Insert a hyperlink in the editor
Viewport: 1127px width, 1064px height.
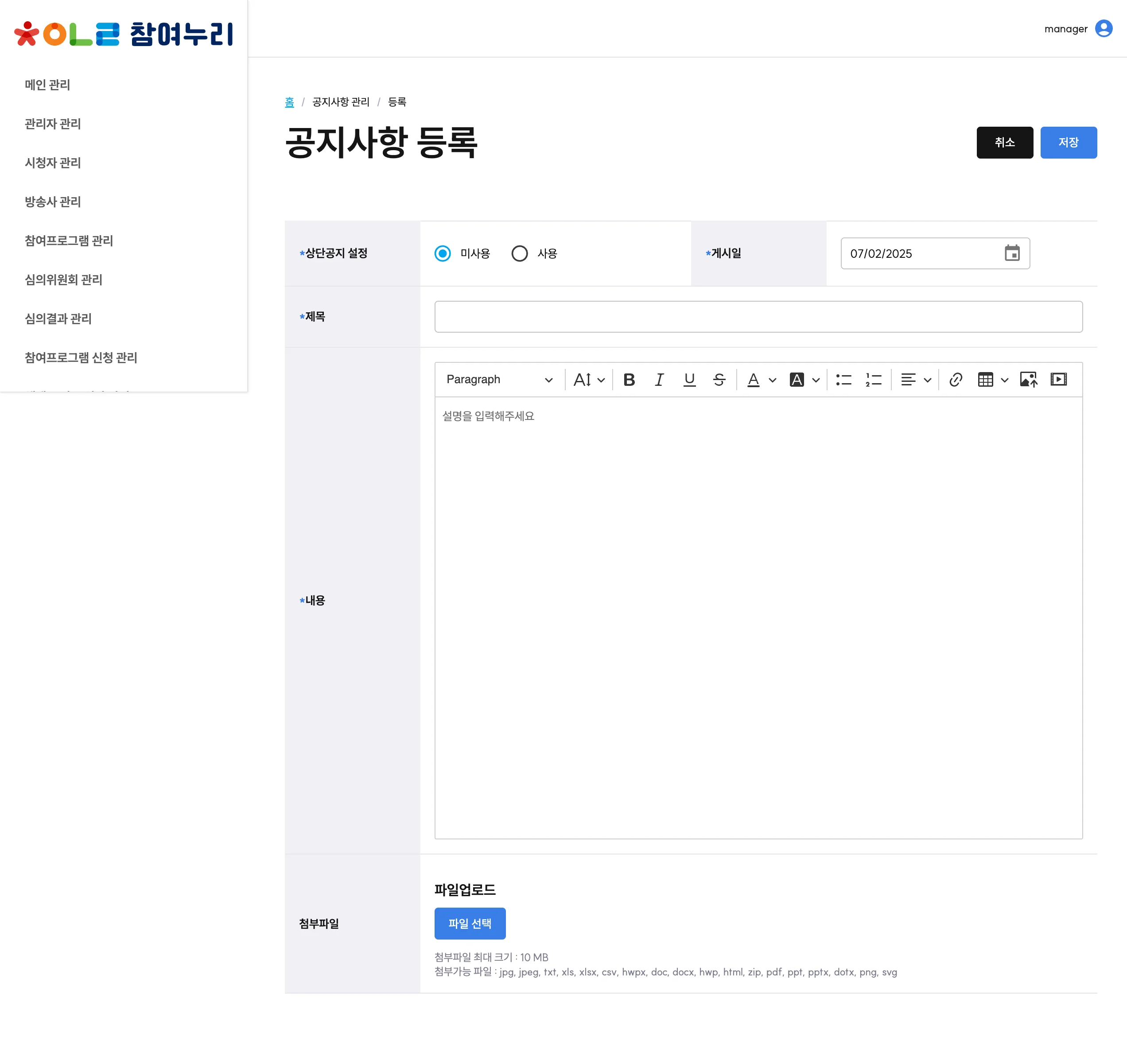click(x=956, y=379)
